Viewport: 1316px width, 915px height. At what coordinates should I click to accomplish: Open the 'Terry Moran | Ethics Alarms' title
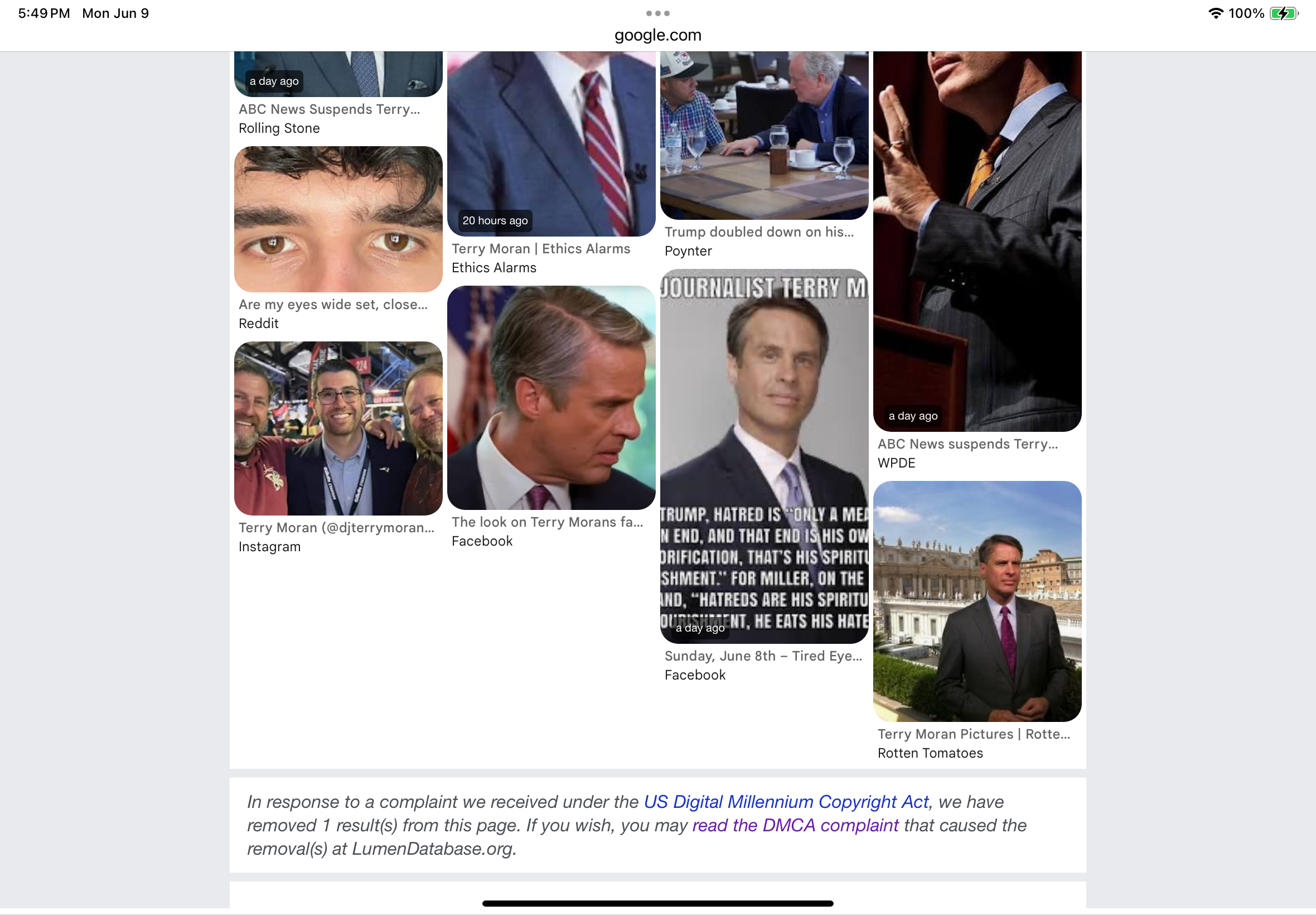[x=541, y=249]
